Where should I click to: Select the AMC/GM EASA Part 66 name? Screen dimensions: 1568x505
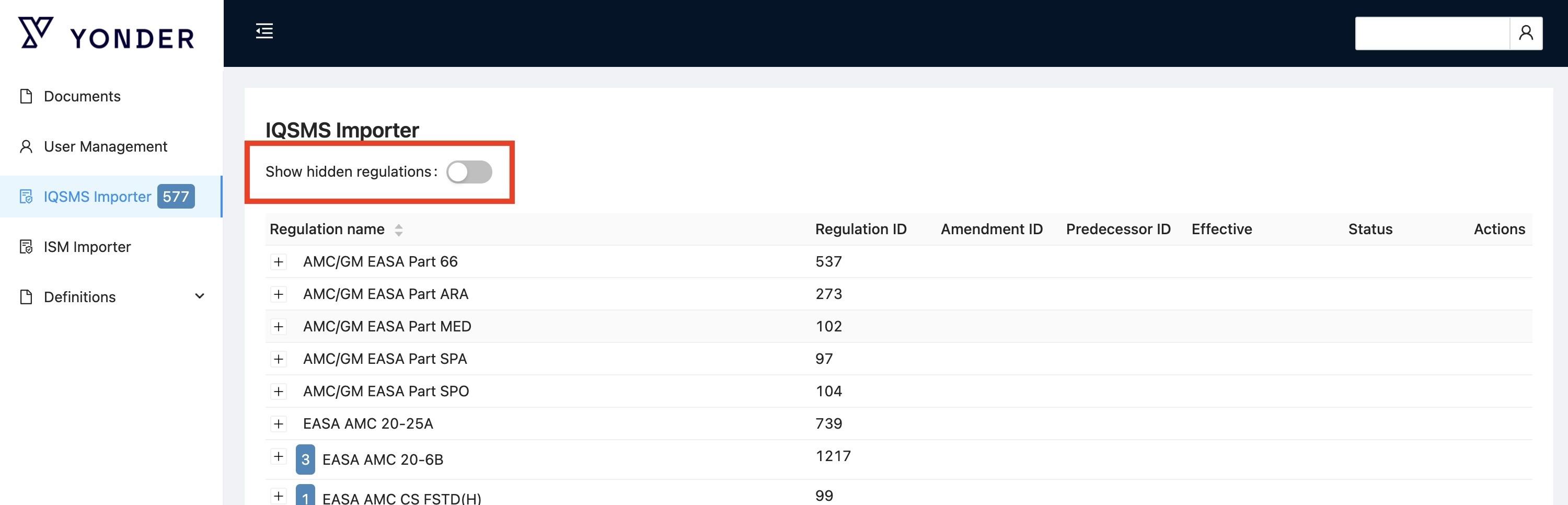click(381, 262)
